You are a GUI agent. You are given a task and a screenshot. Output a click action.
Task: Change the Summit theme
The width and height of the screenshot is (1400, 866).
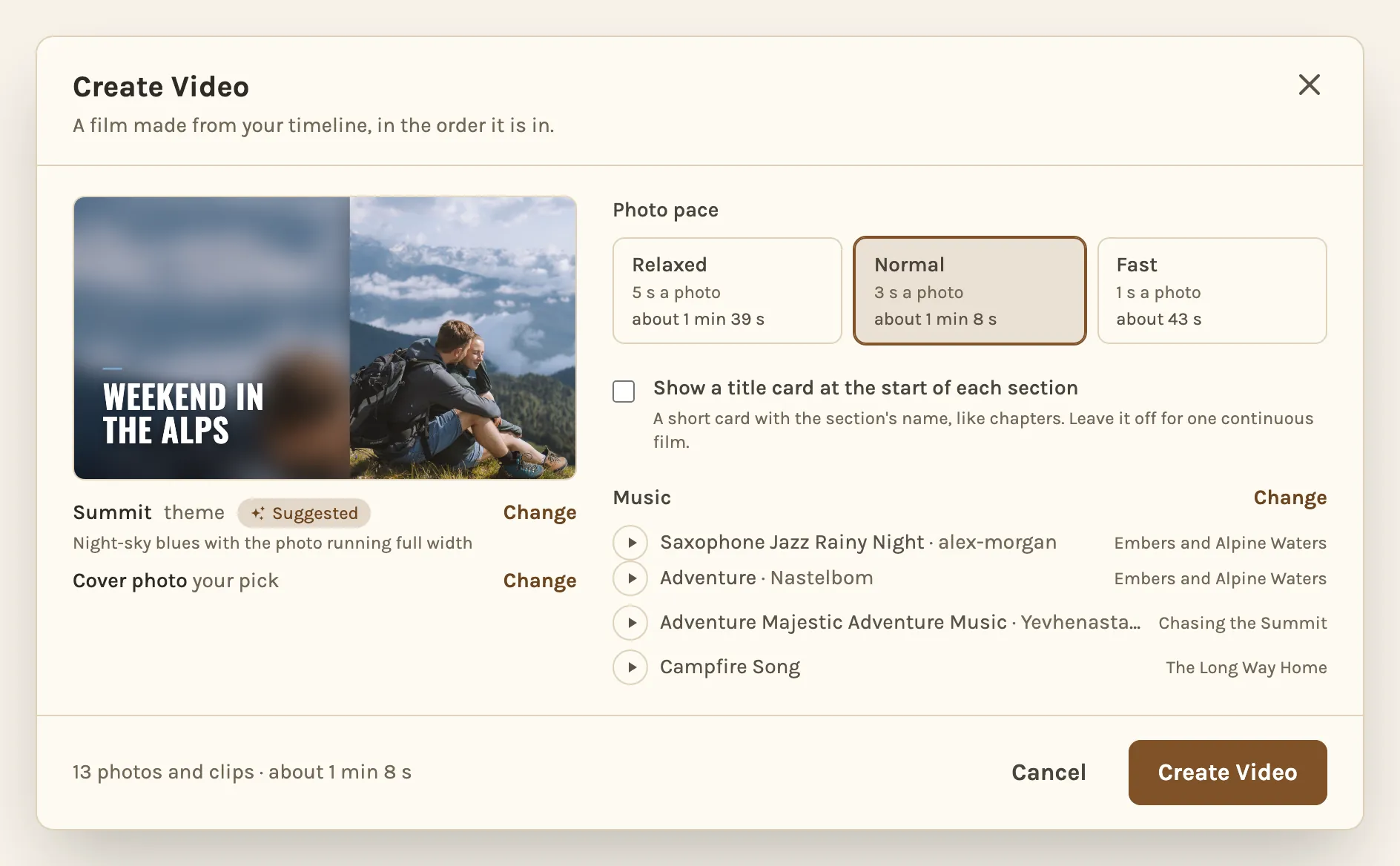540,513
